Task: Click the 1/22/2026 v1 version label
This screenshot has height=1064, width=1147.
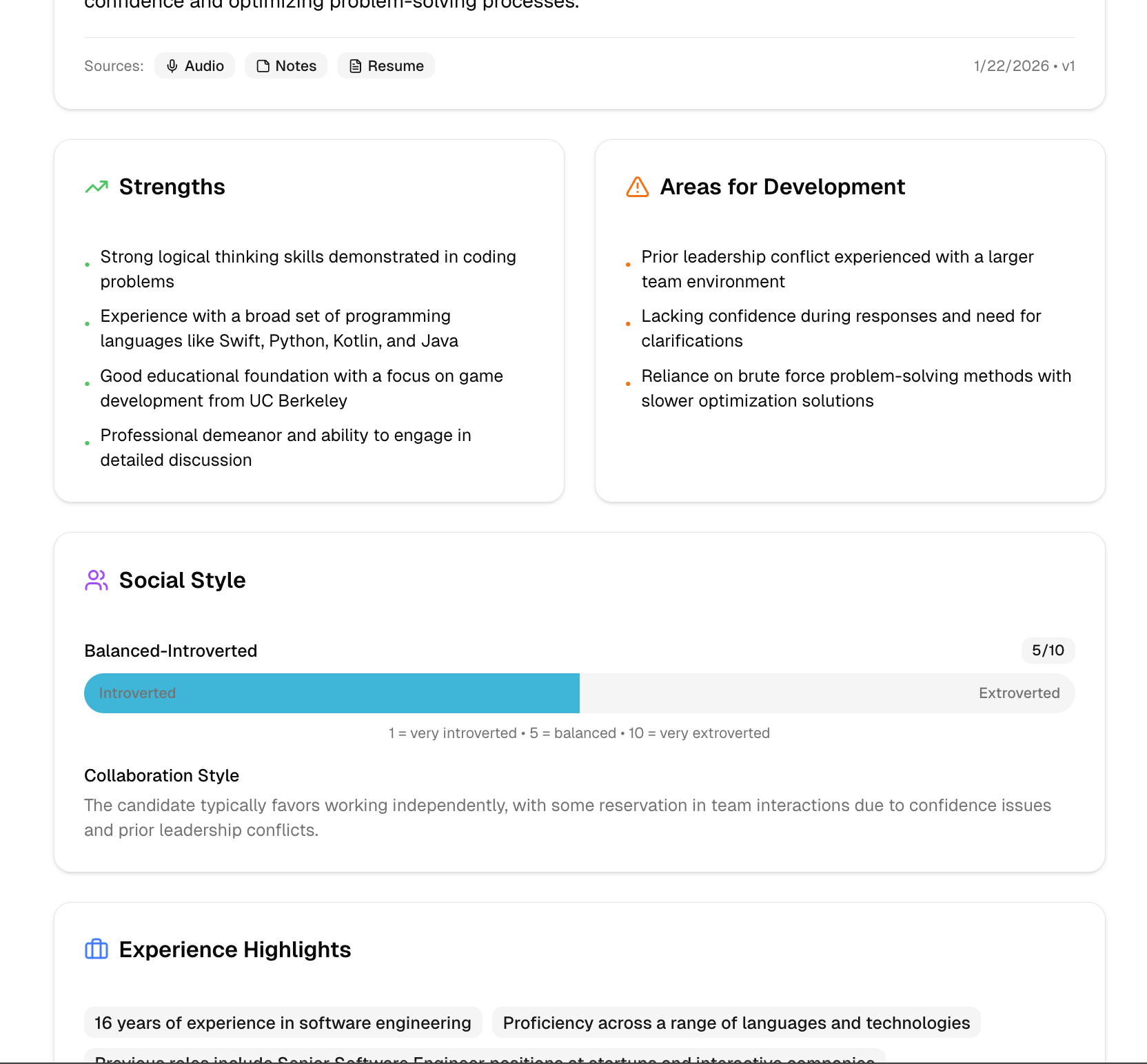Action: tap(1024, 66)
